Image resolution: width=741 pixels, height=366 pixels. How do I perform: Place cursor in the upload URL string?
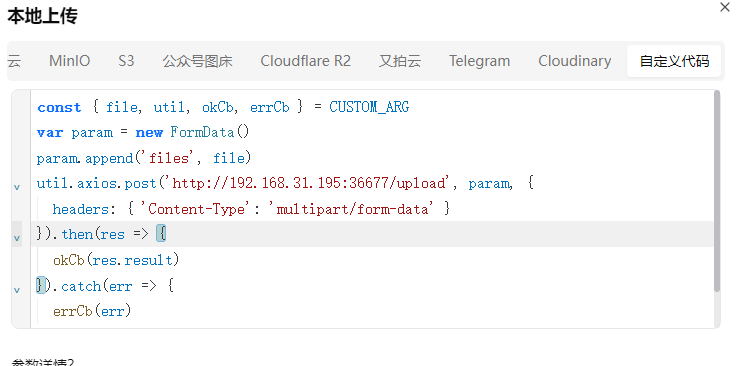[x=309, y=183]
